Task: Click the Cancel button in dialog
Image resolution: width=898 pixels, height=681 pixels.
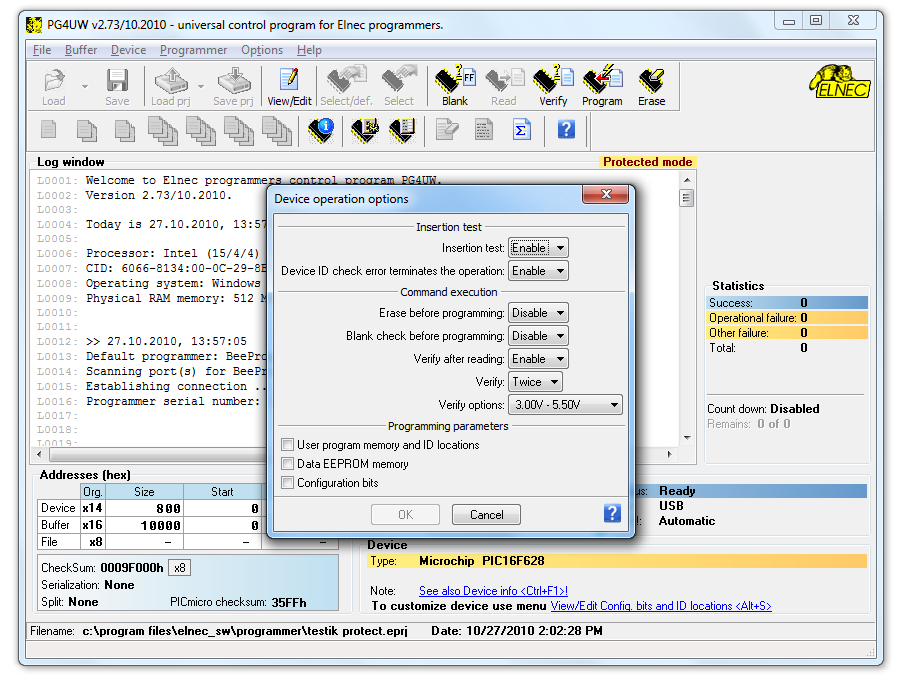Action: click(486, 514)
